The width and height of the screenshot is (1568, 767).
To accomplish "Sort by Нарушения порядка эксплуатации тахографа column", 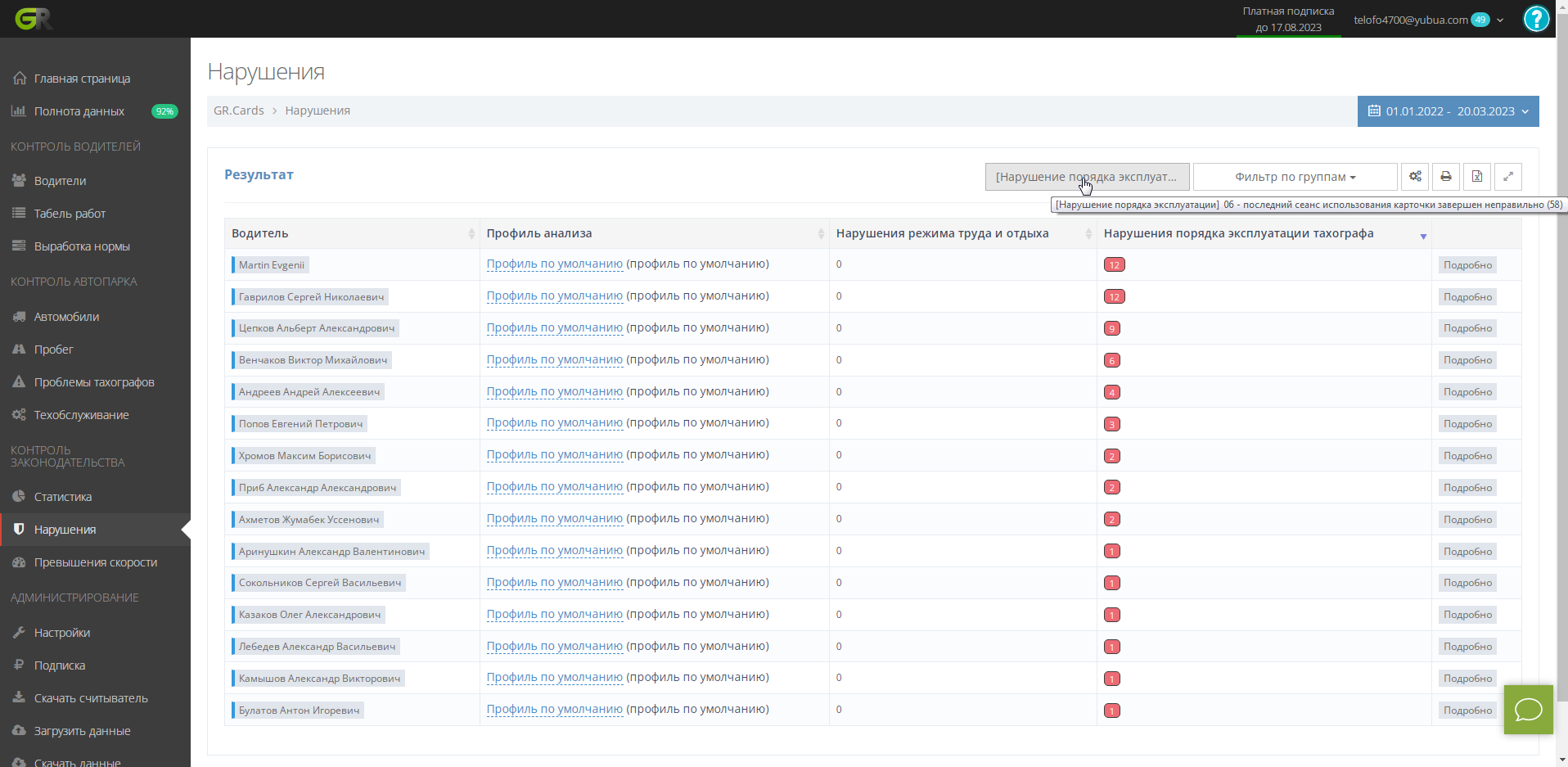I will 1264,233.
